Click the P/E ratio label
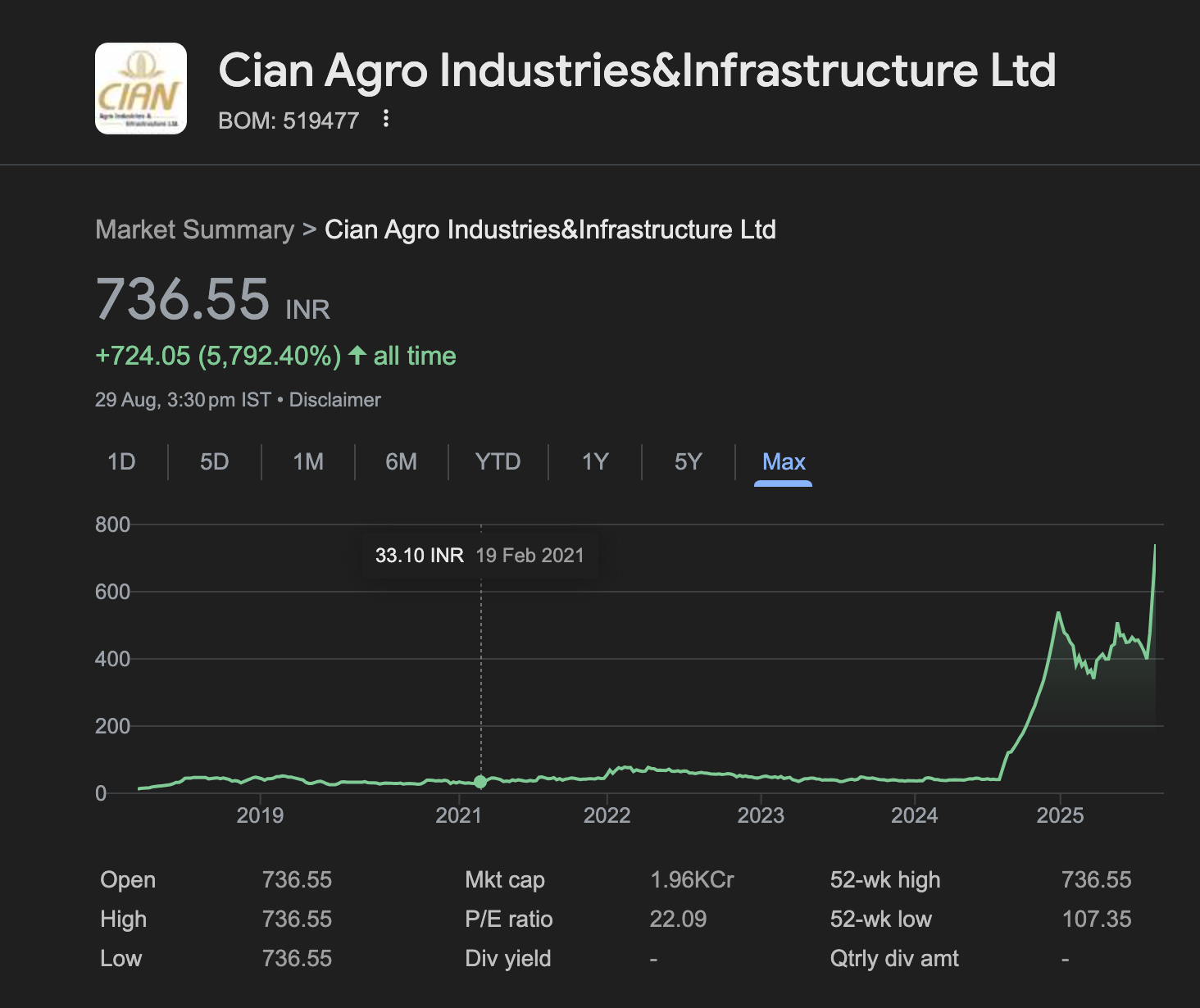 (508, 919)
